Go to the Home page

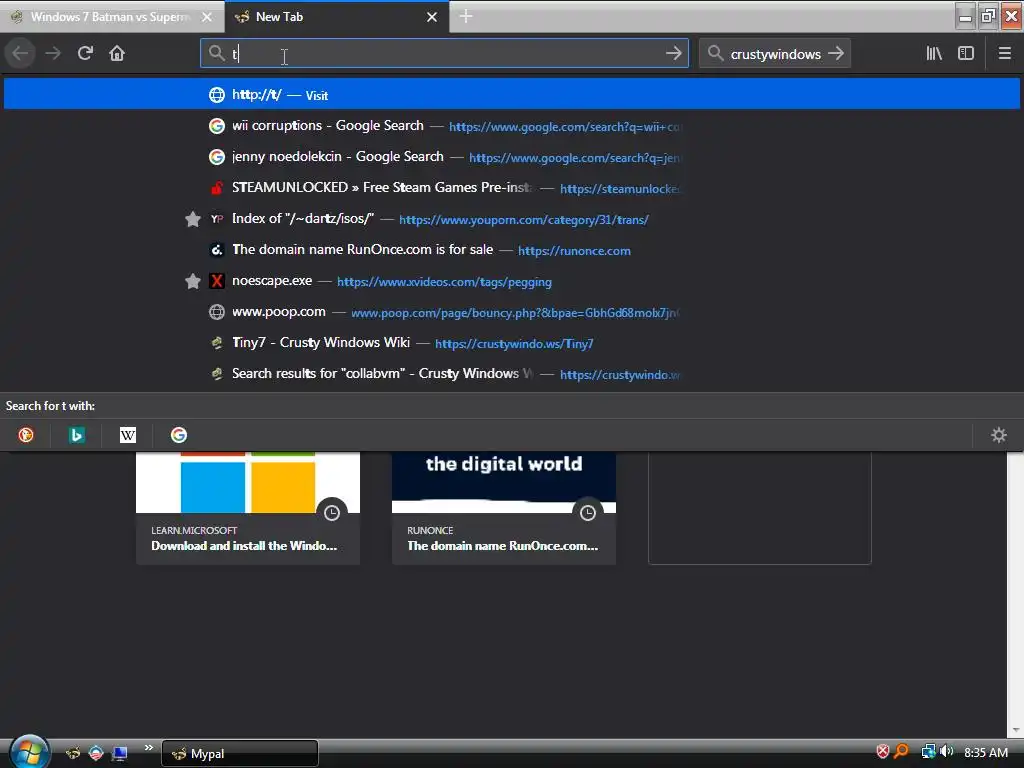click(117, 53)
